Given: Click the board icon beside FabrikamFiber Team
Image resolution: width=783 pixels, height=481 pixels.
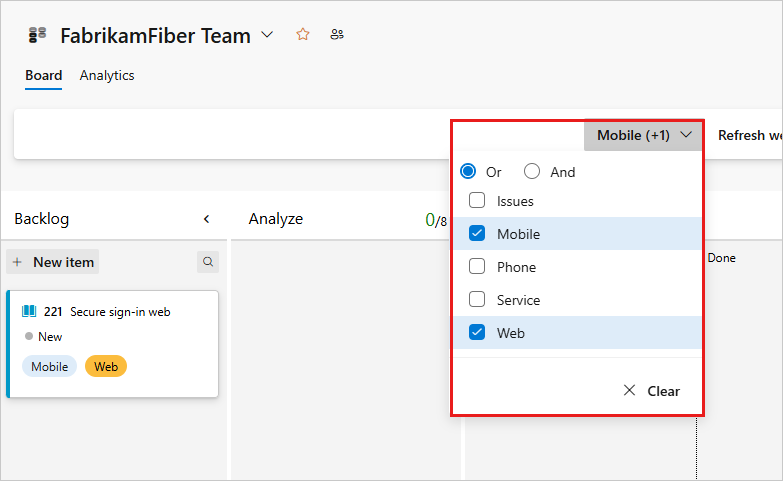Looking at the screenshot, I should coord(37,35).
